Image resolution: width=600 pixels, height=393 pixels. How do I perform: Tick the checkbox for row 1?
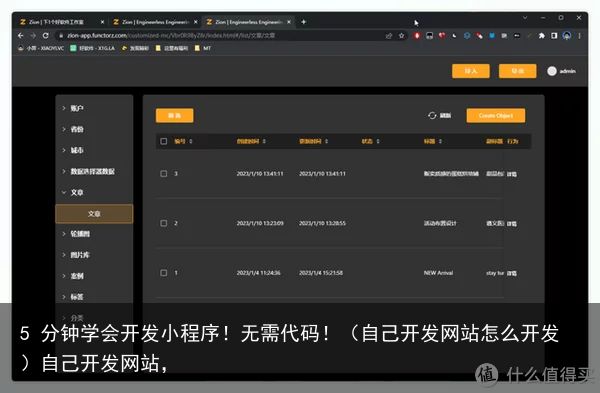(164, 273)
